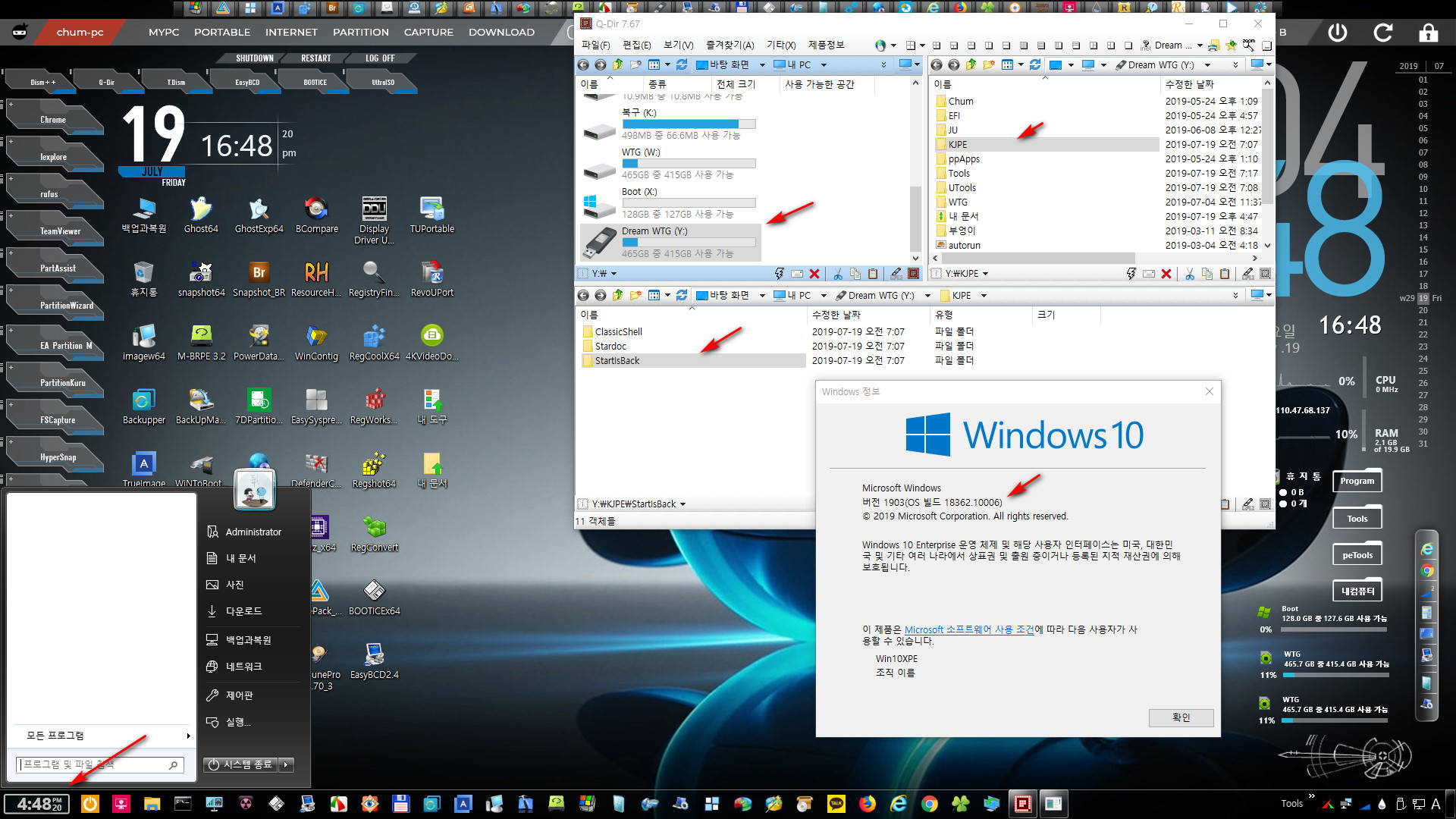Select the Dream WTG (Y:) drive entry
Image resolution: width=1456 pixels, height=819 pixels.
[670, 242]
